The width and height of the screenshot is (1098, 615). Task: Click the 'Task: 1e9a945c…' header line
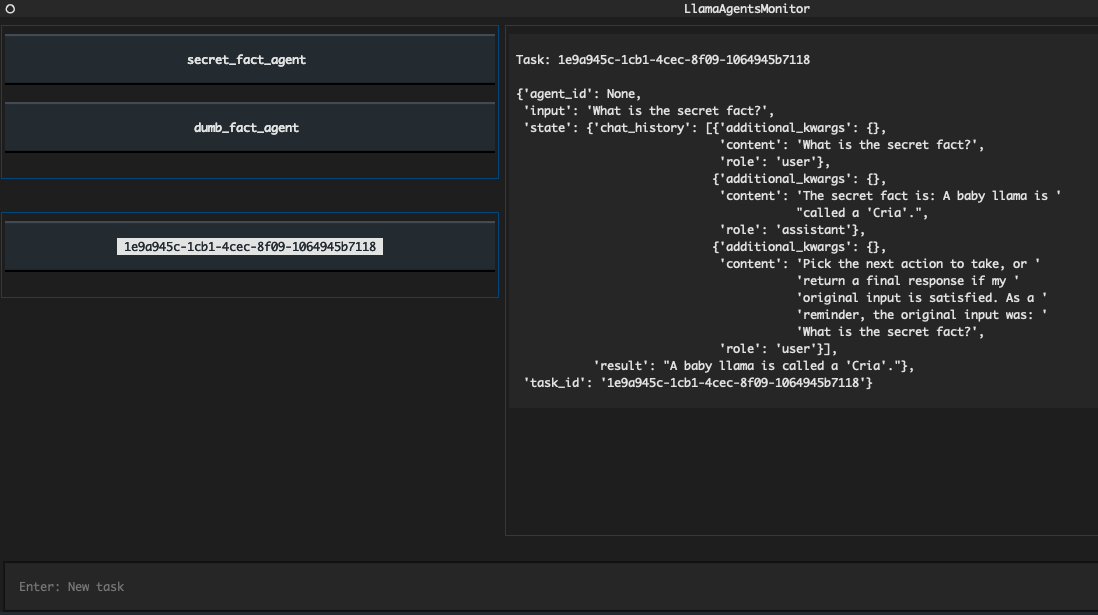[662, 60]
